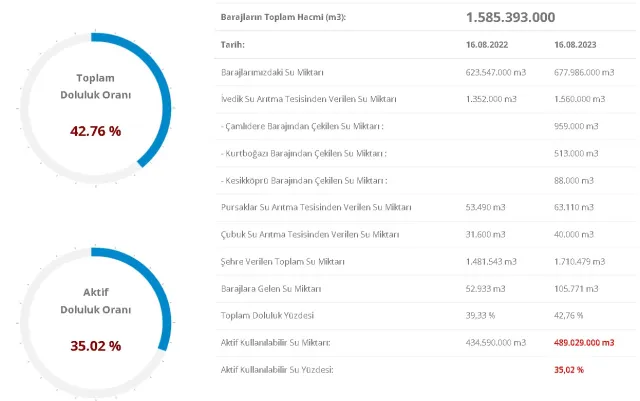Click the 35.02 % active fill value
The height and width of the screenshot is (401, 640).
click(95, 346)
